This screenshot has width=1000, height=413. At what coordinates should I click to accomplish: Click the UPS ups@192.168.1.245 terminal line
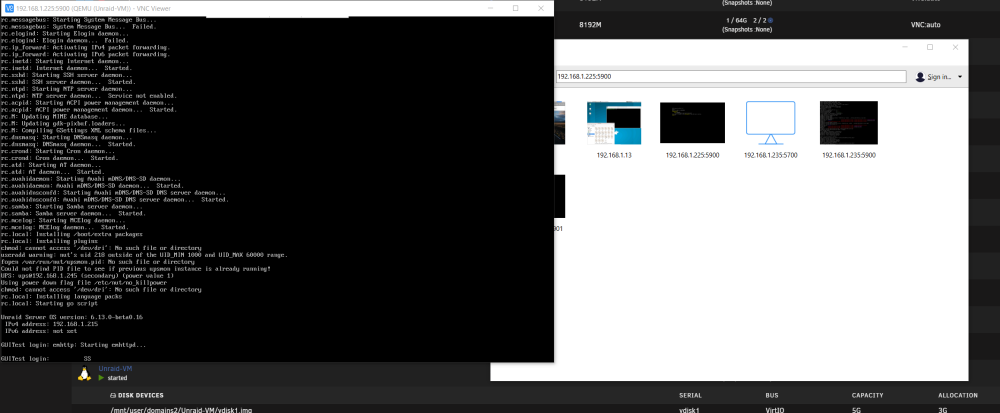[x=87, y=275]
